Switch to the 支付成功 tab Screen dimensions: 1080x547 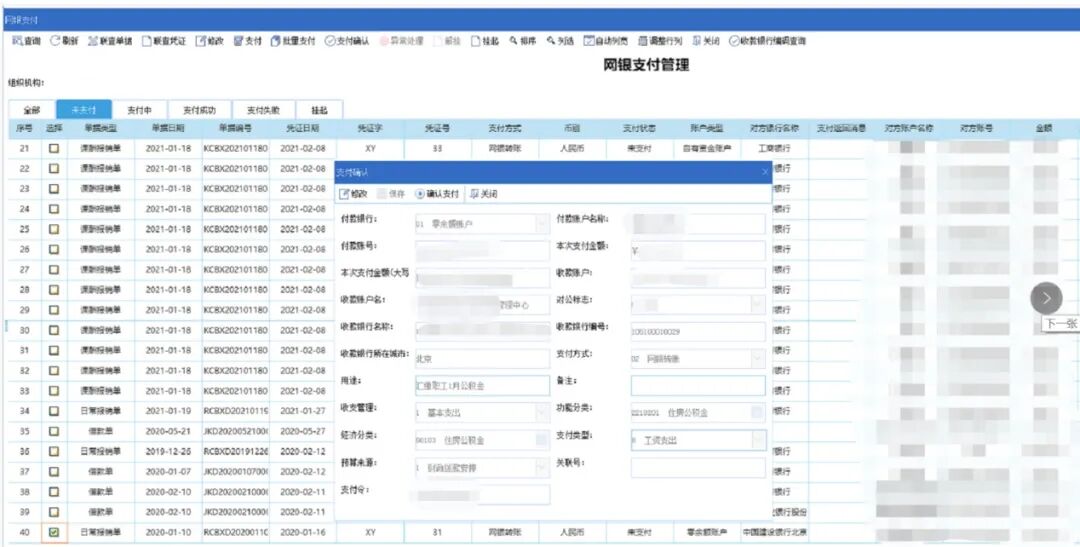(200, 110)
